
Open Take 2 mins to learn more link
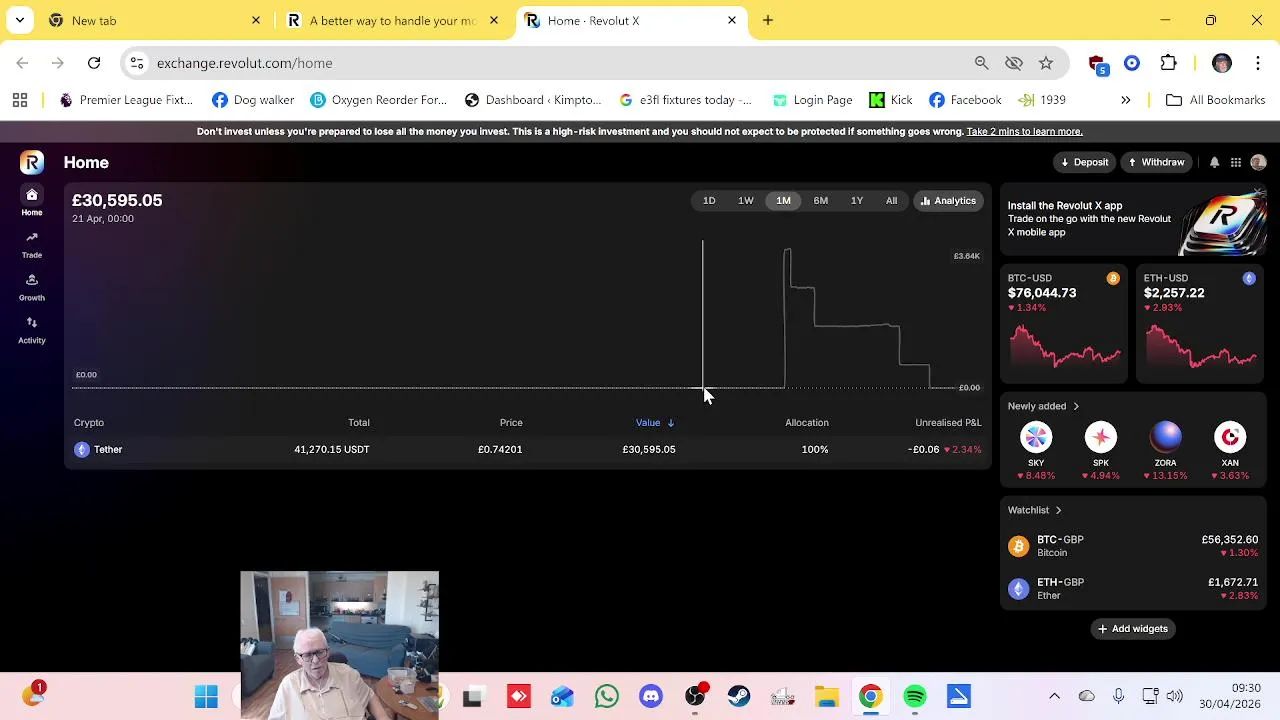[1024, 131]
